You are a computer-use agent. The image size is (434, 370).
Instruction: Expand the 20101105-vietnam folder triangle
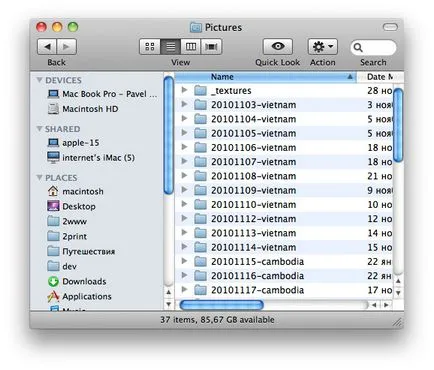click(184, 133)
